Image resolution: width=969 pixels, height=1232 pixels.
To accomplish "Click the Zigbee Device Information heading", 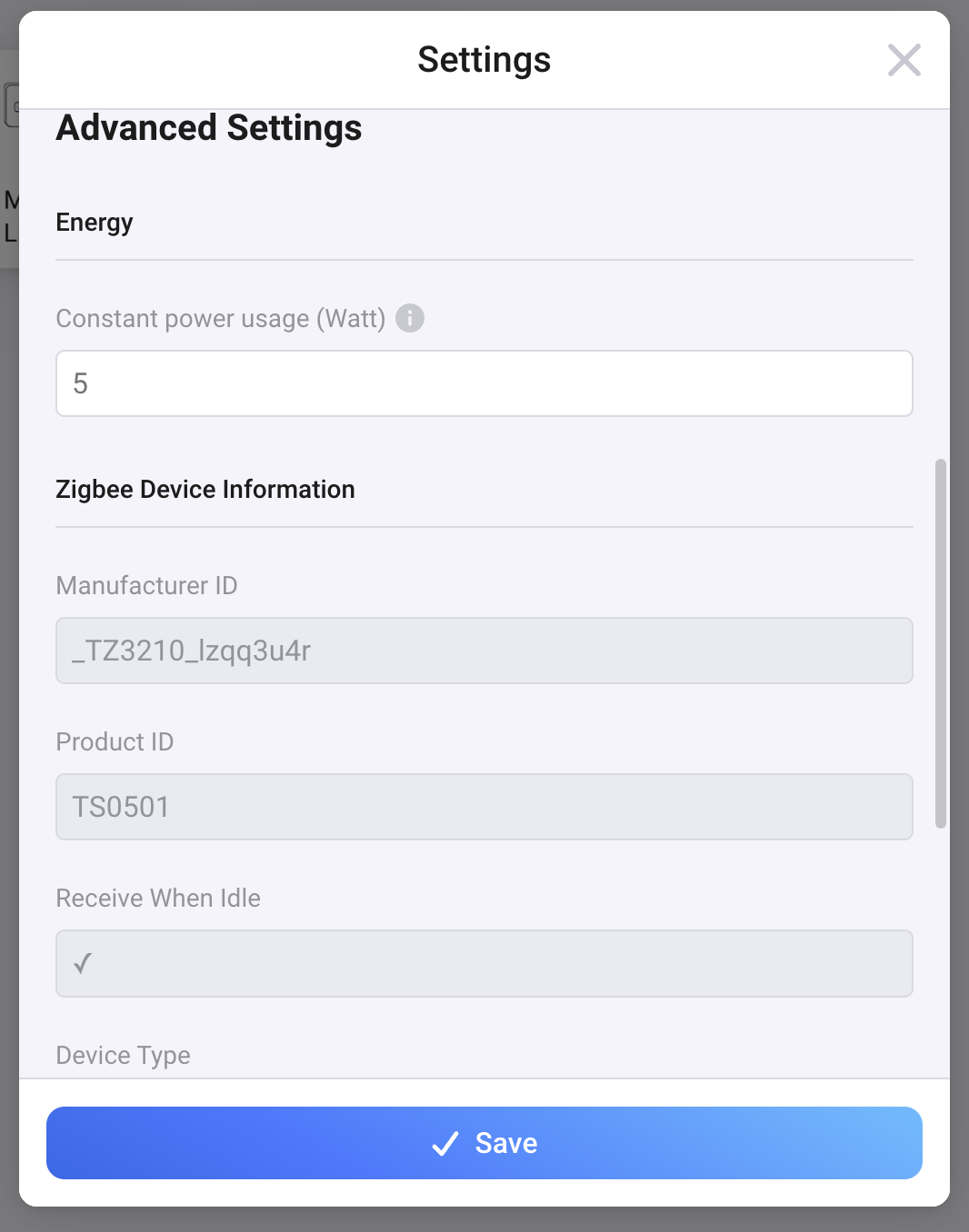I will pos(205,490).
